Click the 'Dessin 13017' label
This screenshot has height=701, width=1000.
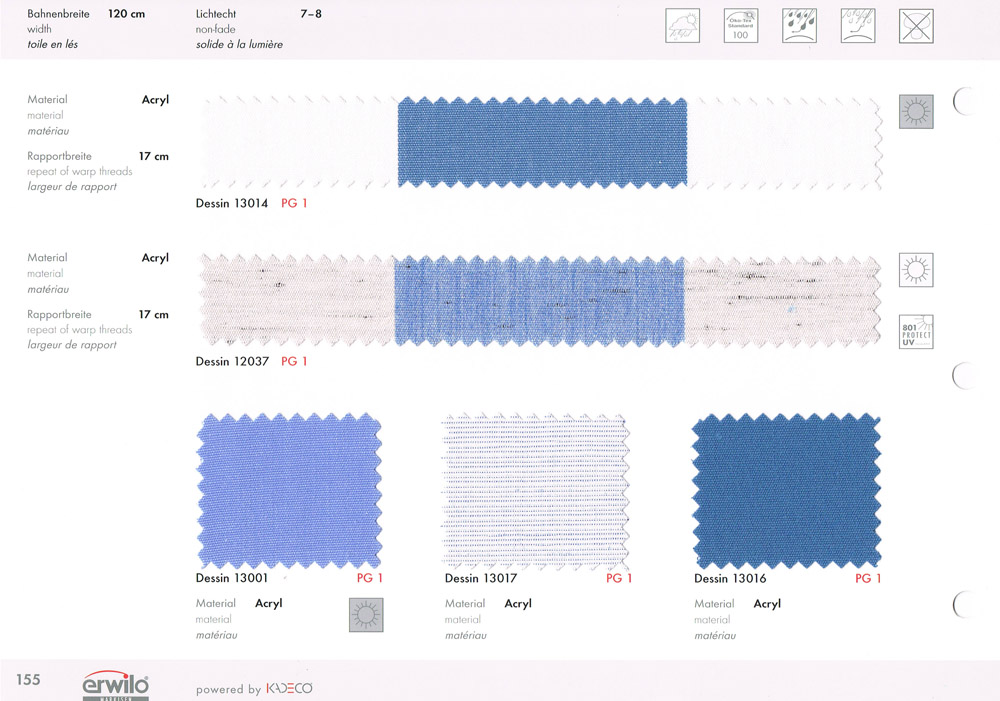pyautogui.click(x=481, y=579)
